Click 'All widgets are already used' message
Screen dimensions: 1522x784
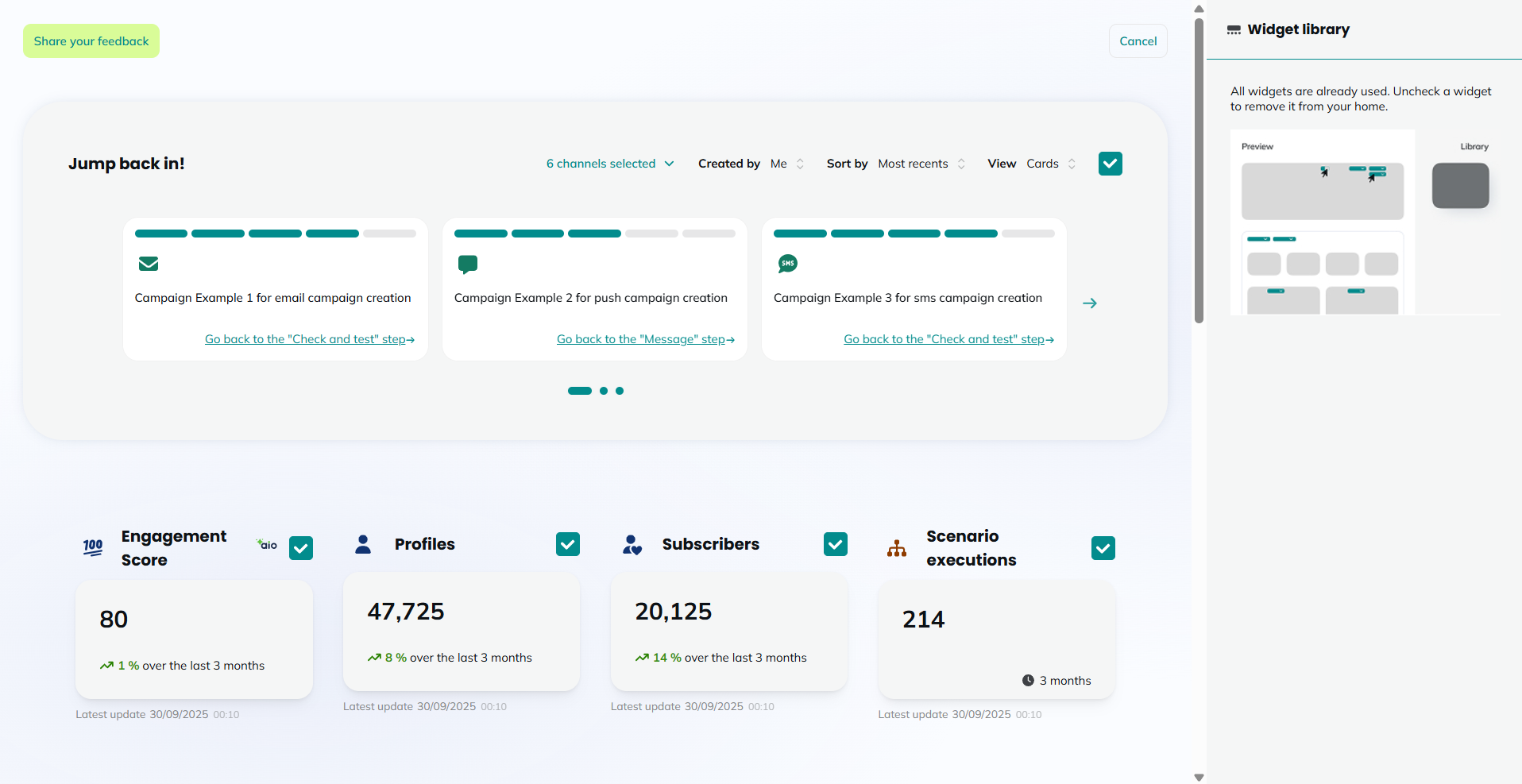click(x=1361, y=98)
